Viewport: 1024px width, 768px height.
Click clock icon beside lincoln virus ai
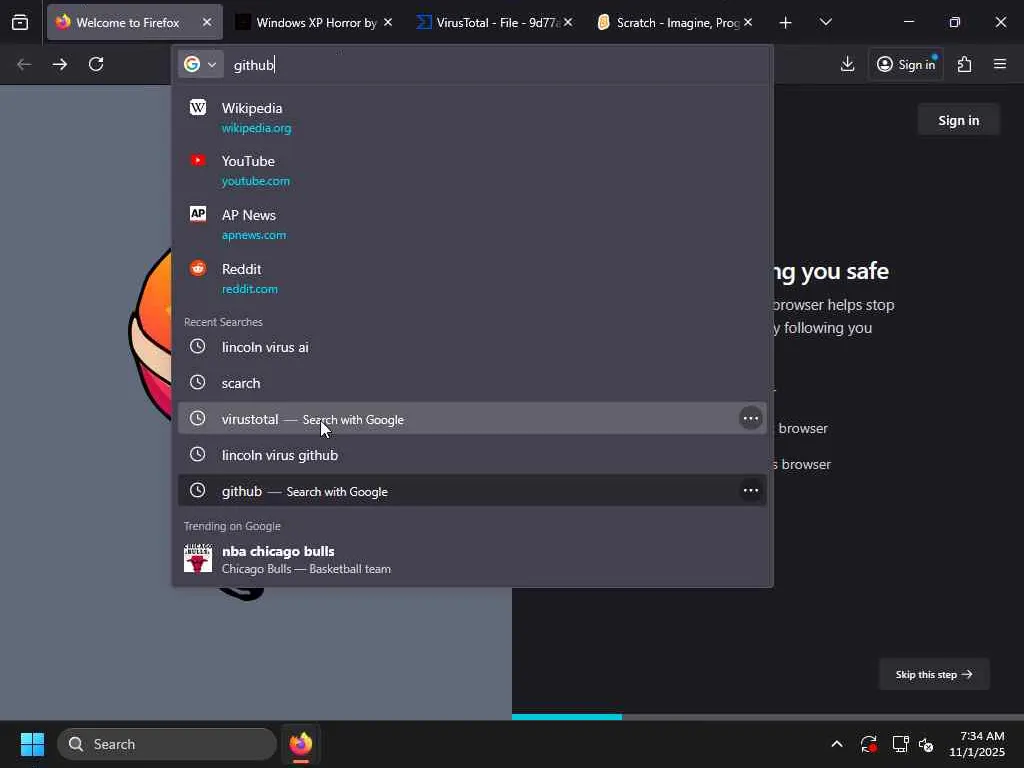(x=198, y=346)
